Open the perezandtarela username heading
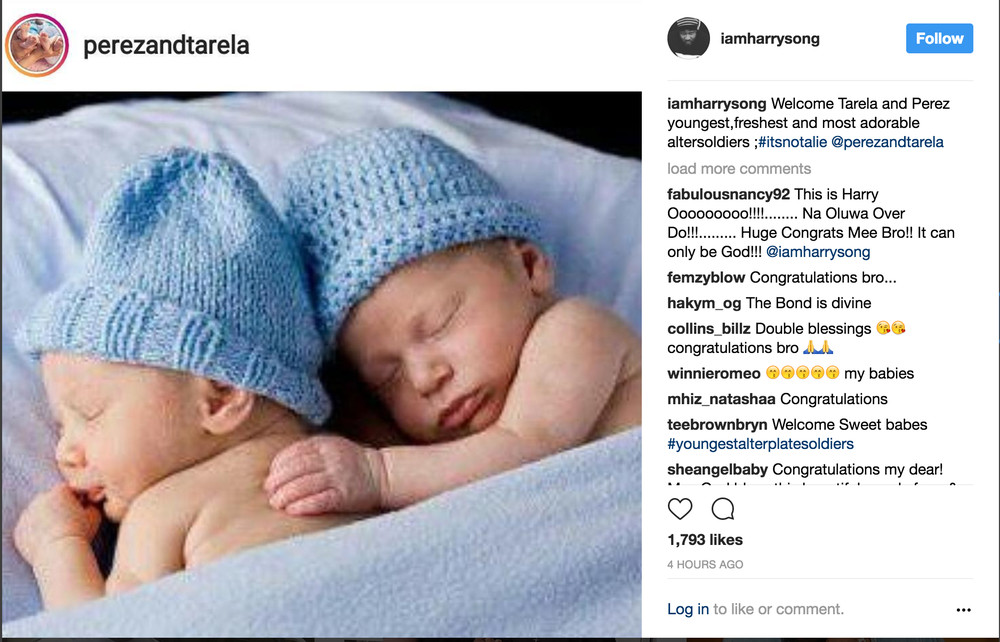Image resolution: width=1000 pixels, height=642 pixels. [166, 45]
